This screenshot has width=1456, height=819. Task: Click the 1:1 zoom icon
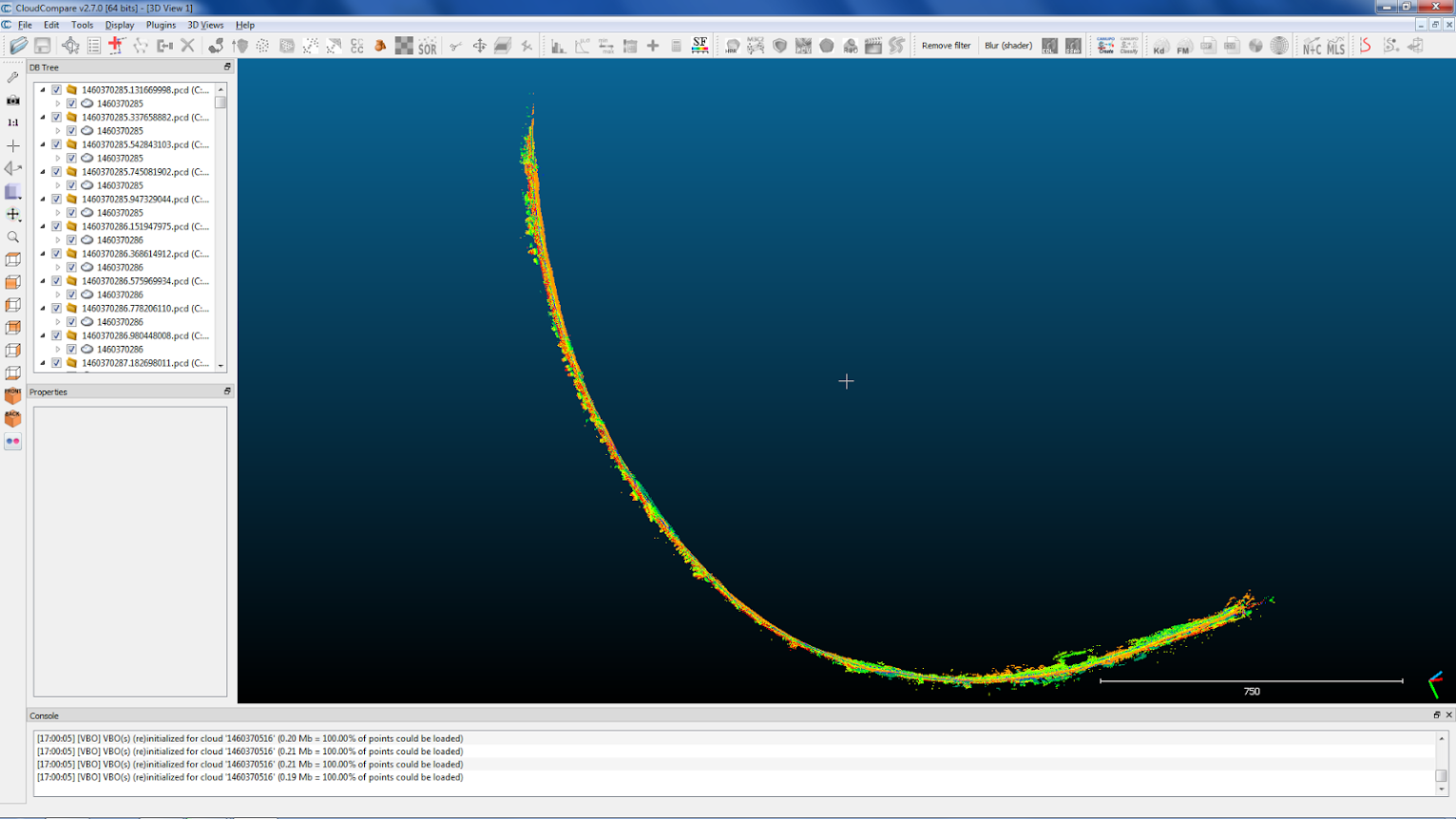pos(13,123)
